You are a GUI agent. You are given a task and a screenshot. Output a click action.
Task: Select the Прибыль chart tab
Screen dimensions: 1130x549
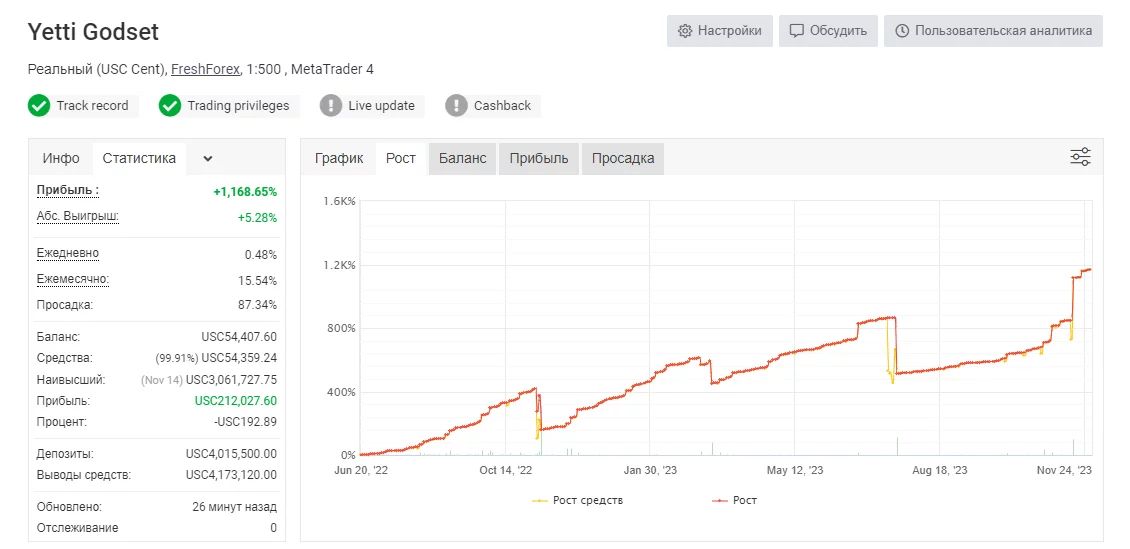[539, 159]
